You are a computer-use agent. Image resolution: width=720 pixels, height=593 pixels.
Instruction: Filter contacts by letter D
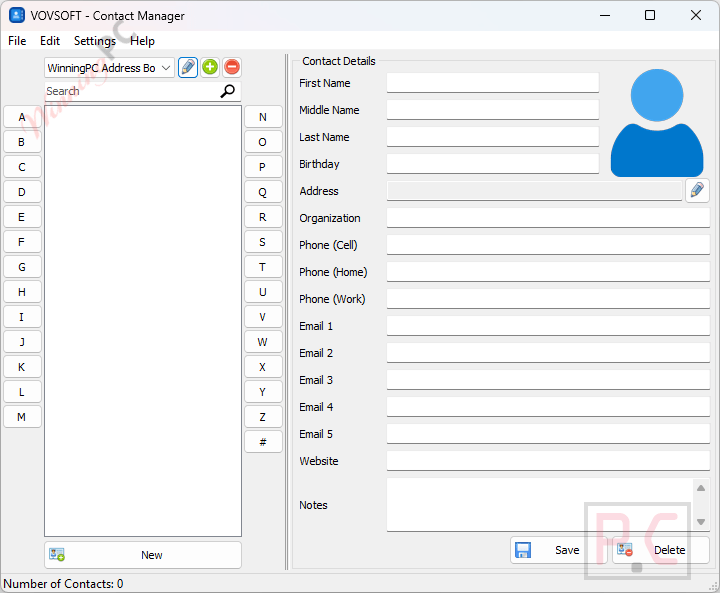(22, 192)
